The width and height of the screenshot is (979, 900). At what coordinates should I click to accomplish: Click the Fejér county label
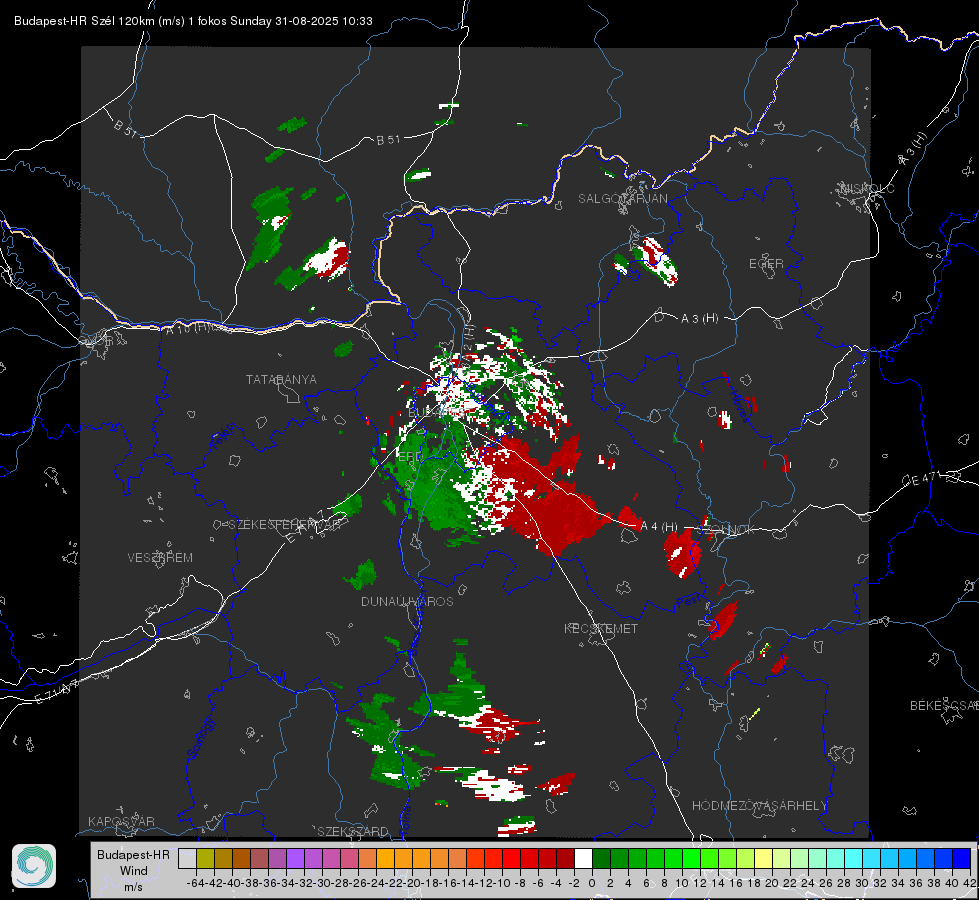(x=224, y=437)
